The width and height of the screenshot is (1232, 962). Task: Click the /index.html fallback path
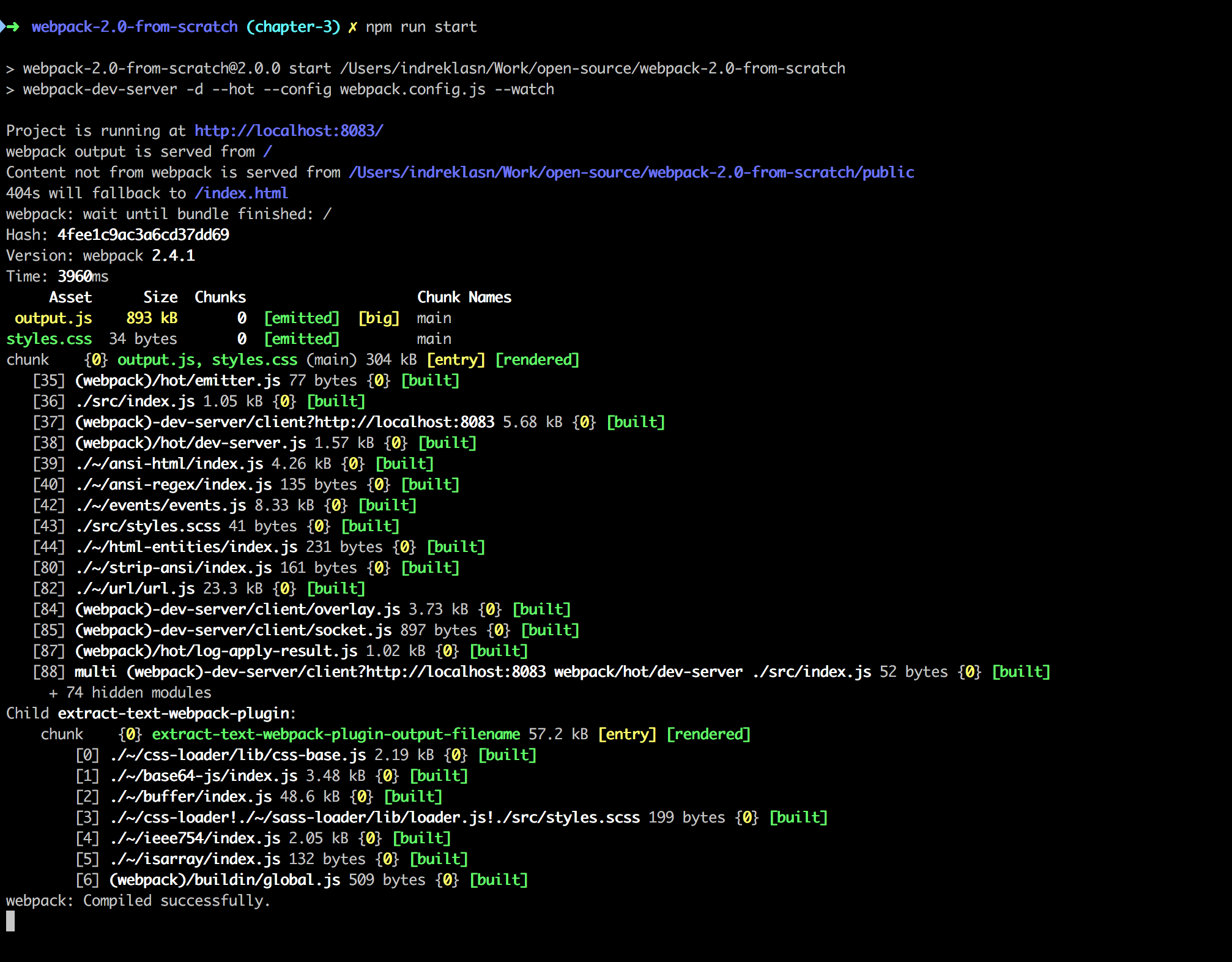(241, 193)
